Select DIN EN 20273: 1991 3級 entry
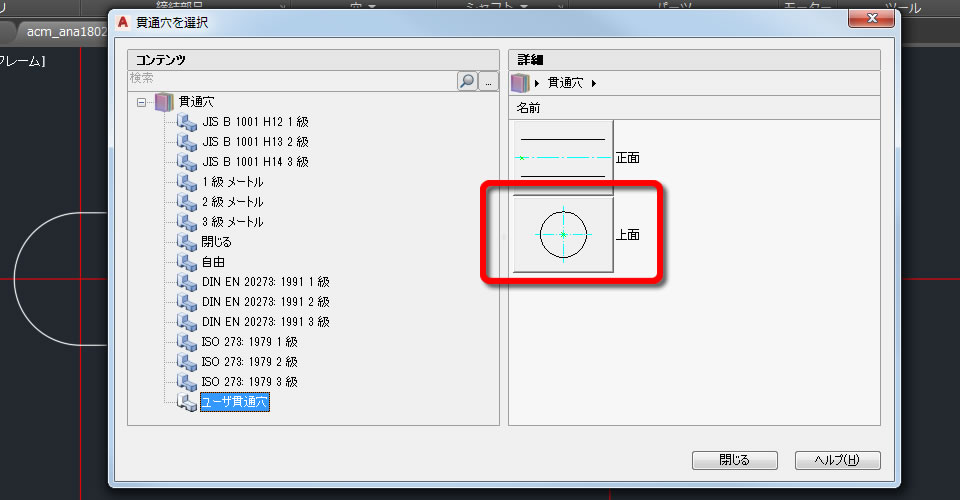The image size is (960, 500). pos(266,322)
